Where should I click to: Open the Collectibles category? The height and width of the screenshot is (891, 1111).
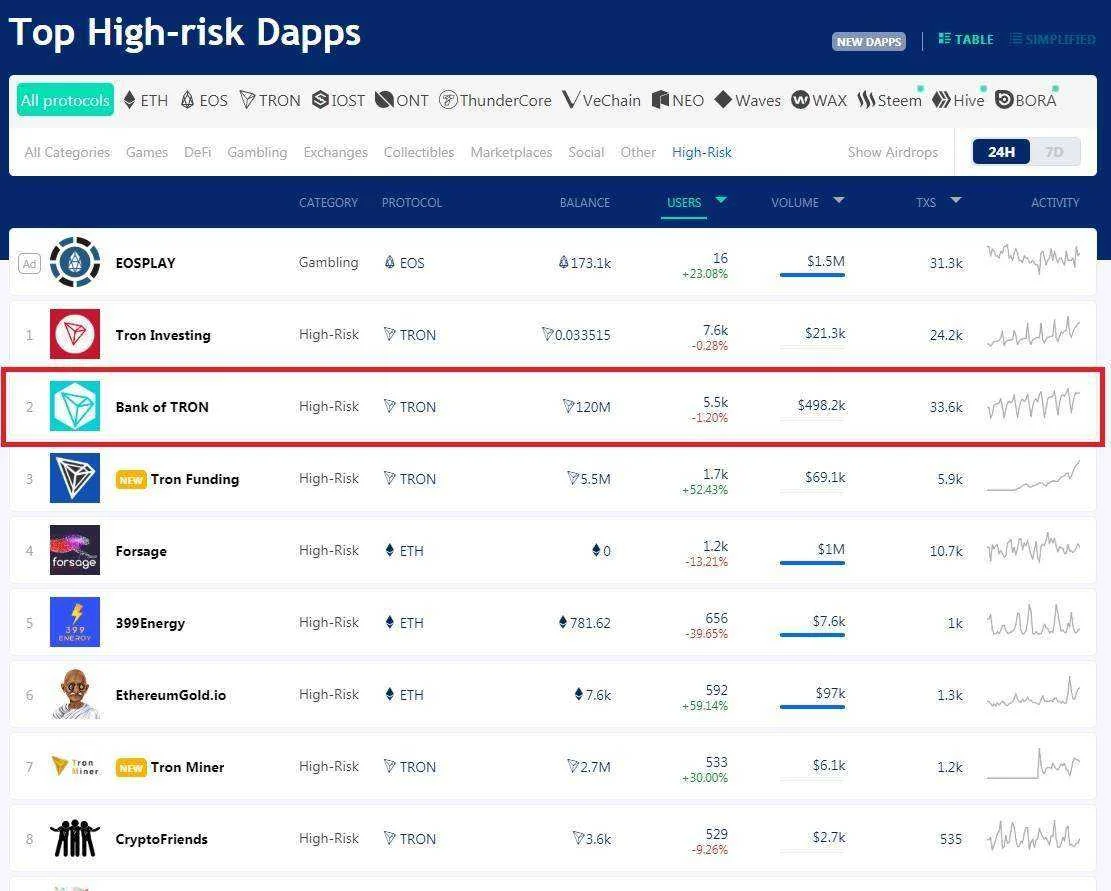tap(419, 152)
